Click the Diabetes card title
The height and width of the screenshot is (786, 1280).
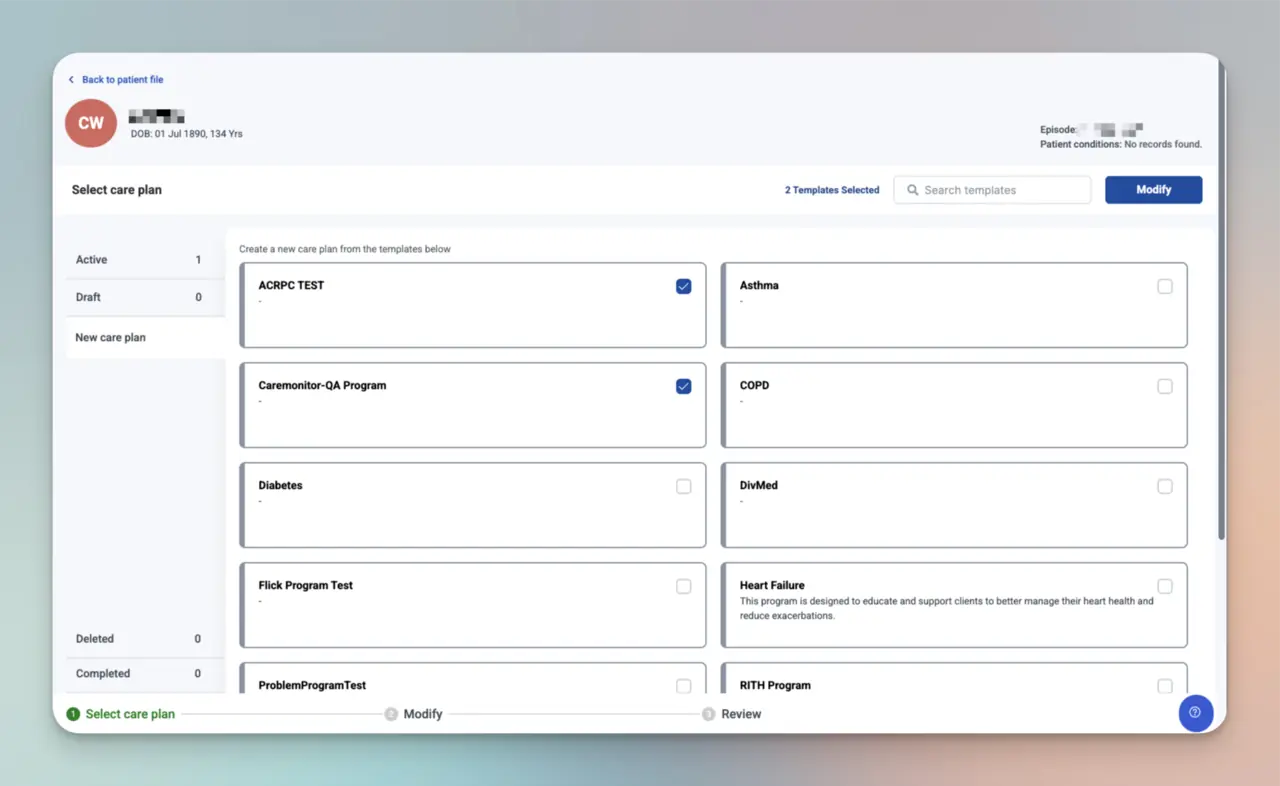(280, 485)
